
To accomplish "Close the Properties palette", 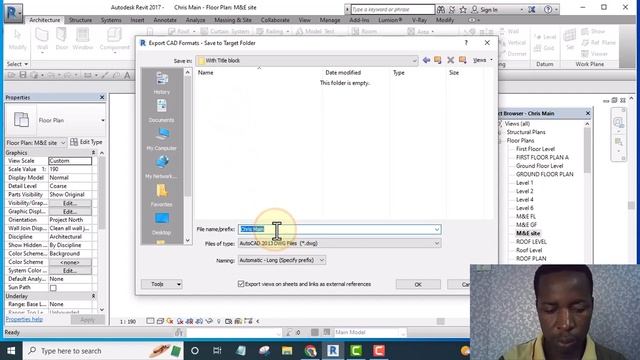I will coord(102,97).
